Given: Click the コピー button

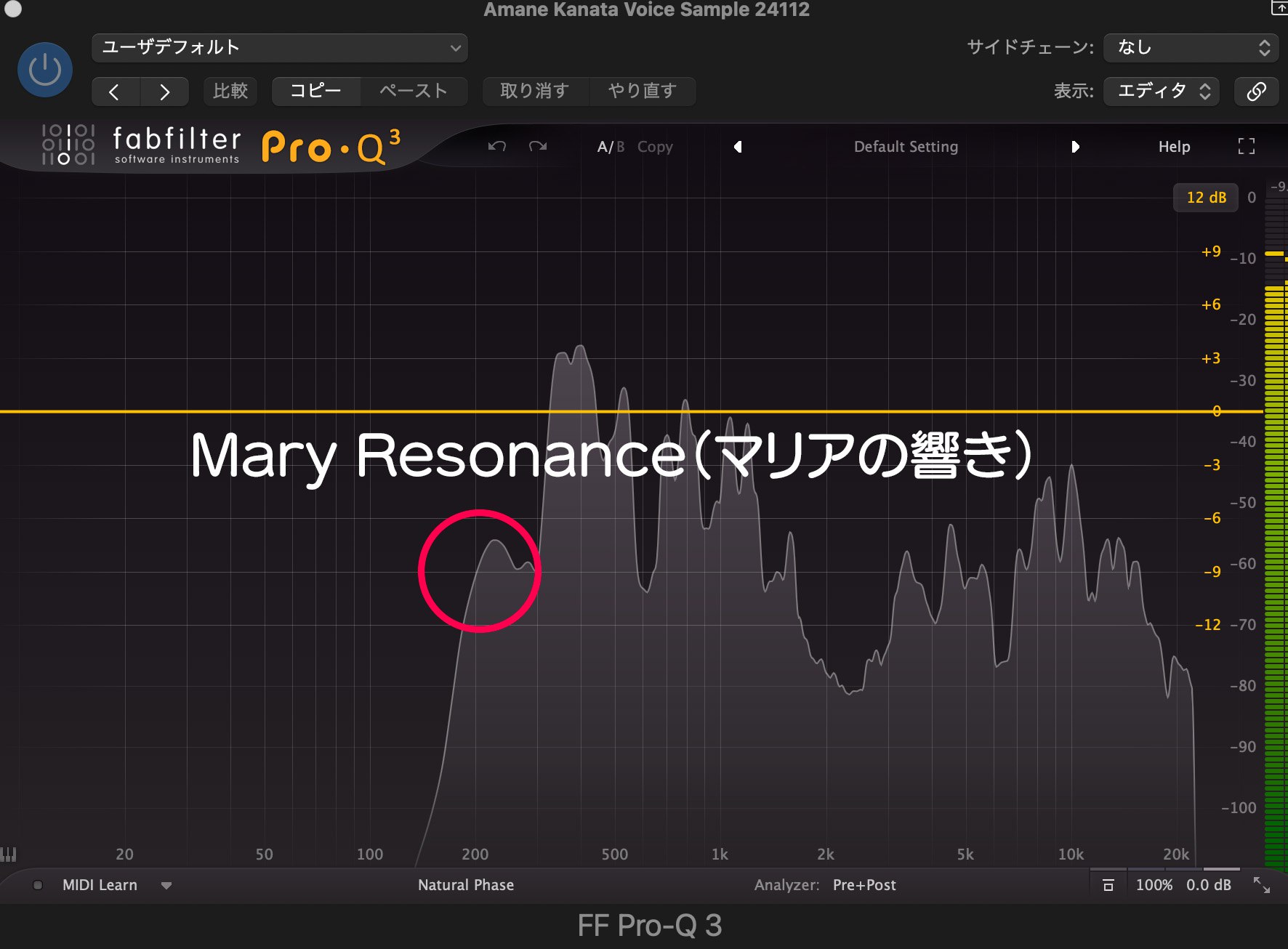Looking at the screenshot, I should (x=315, y=92).
